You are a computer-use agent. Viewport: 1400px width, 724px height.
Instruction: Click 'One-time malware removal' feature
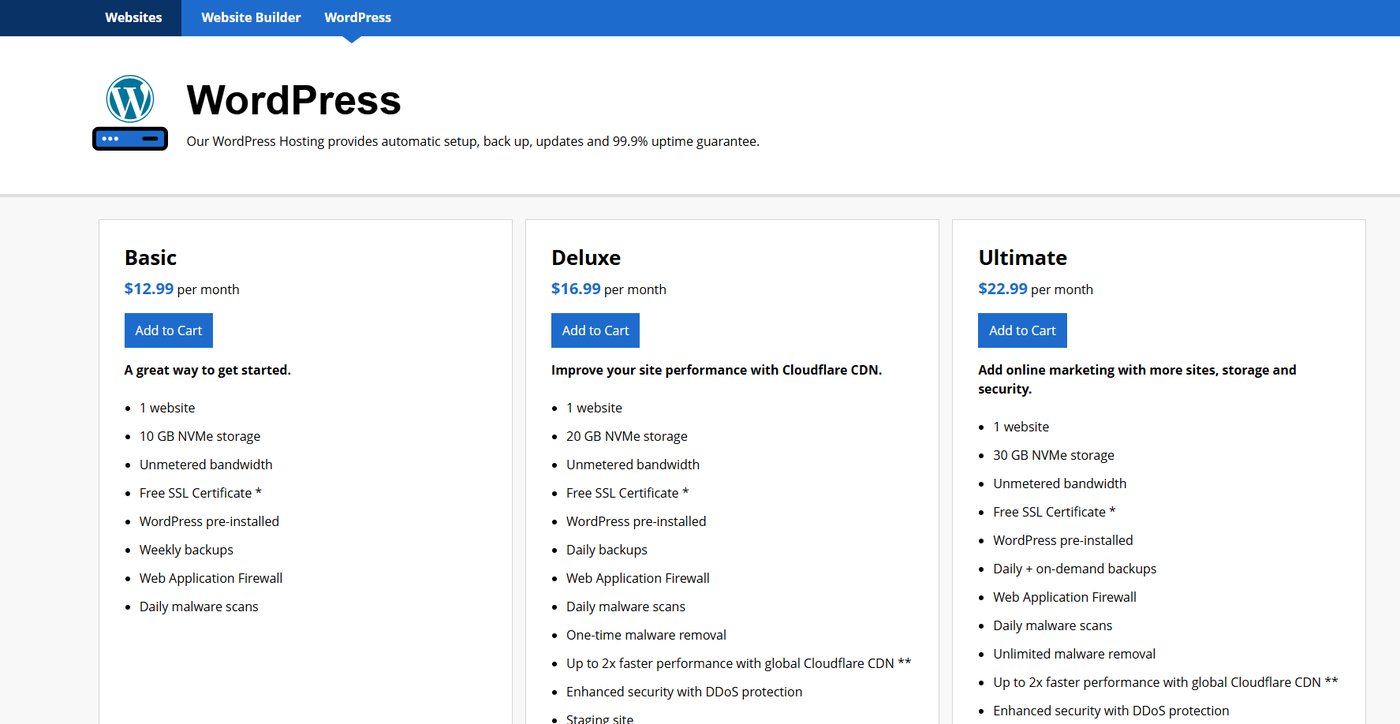click(x=646, y=635)
